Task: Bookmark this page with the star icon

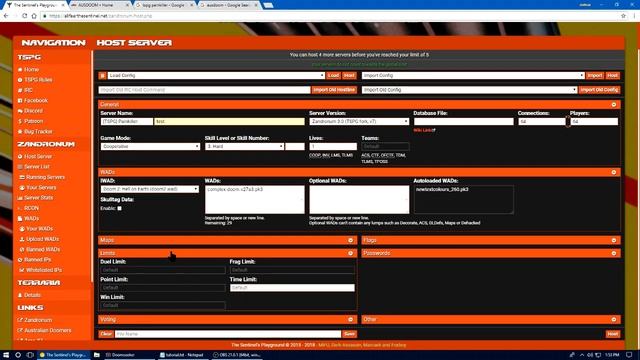Action: [x=623, y=16]
